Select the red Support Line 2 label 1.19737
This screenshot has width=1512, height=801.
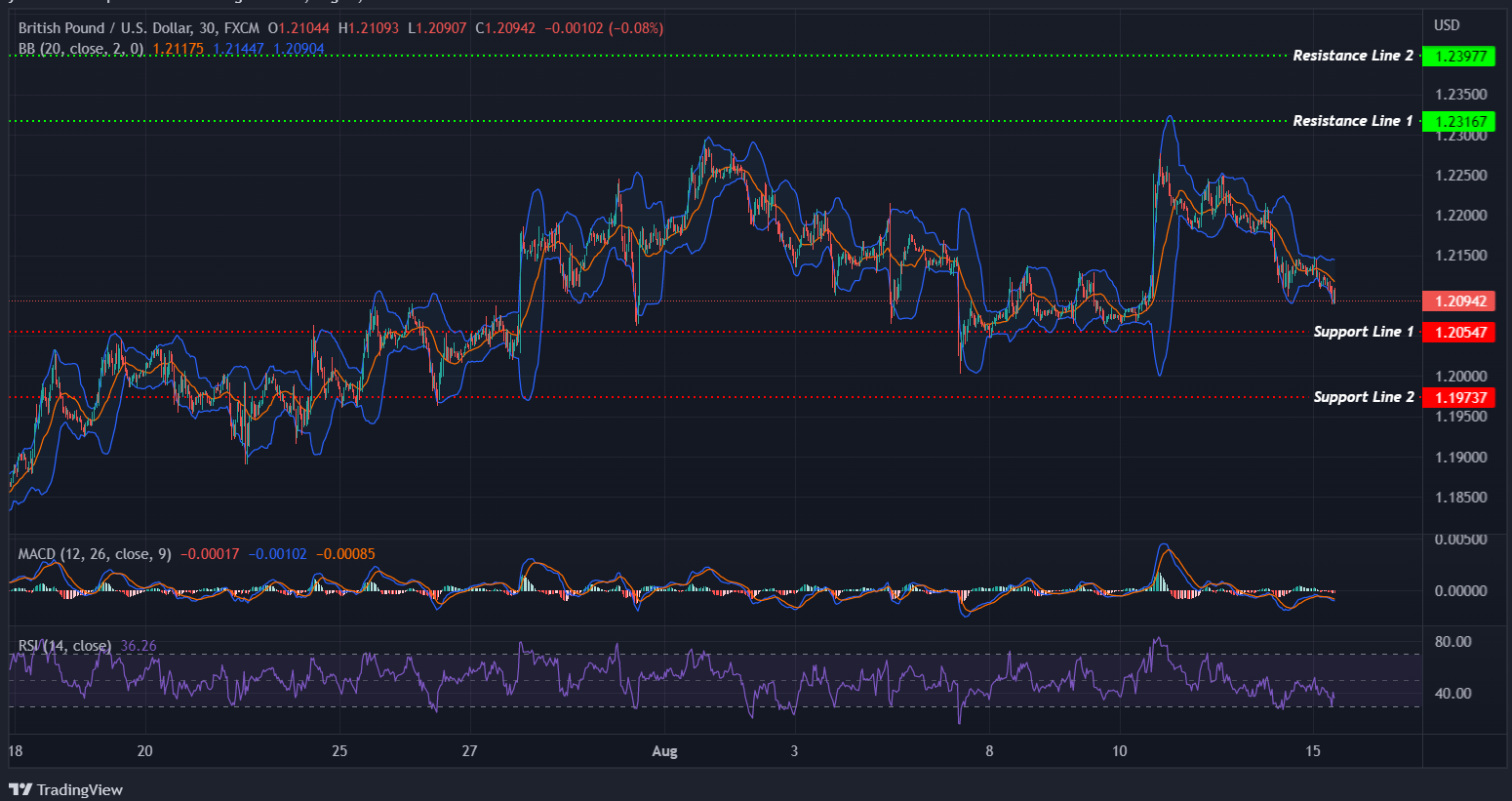[1460, 397]
